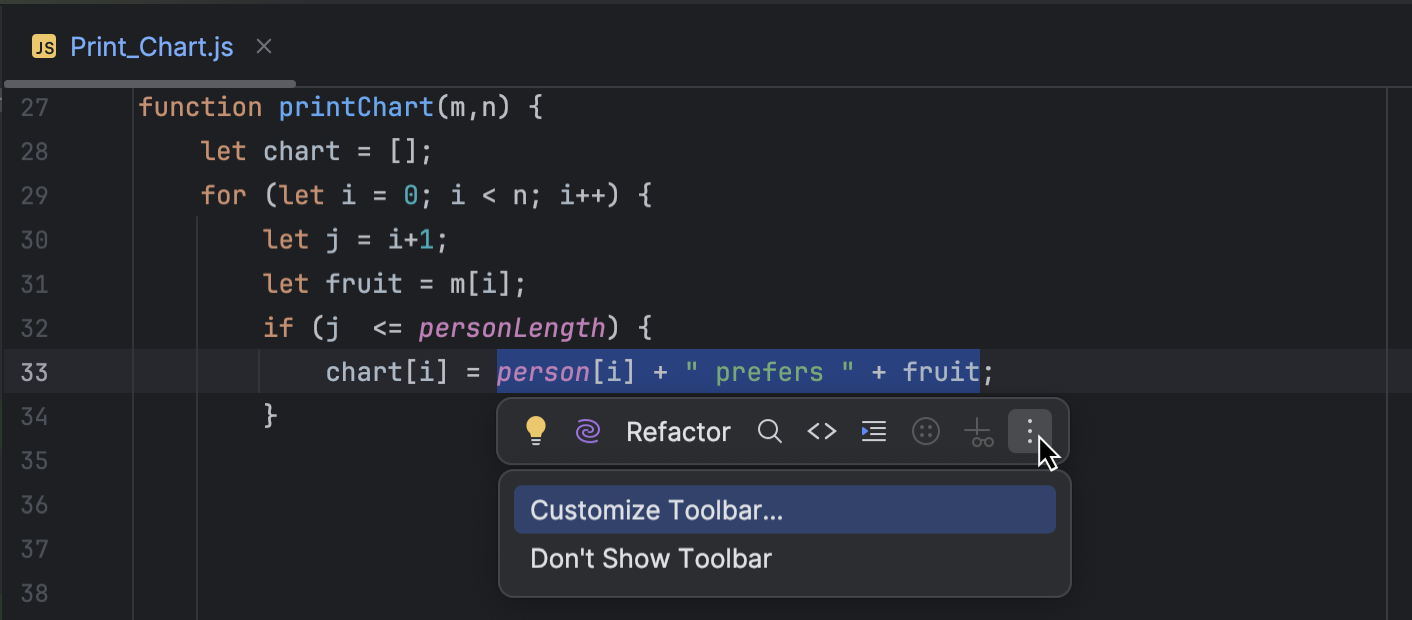Click the magnifier search icon on floating toolbar

click(x=770, y=431)
